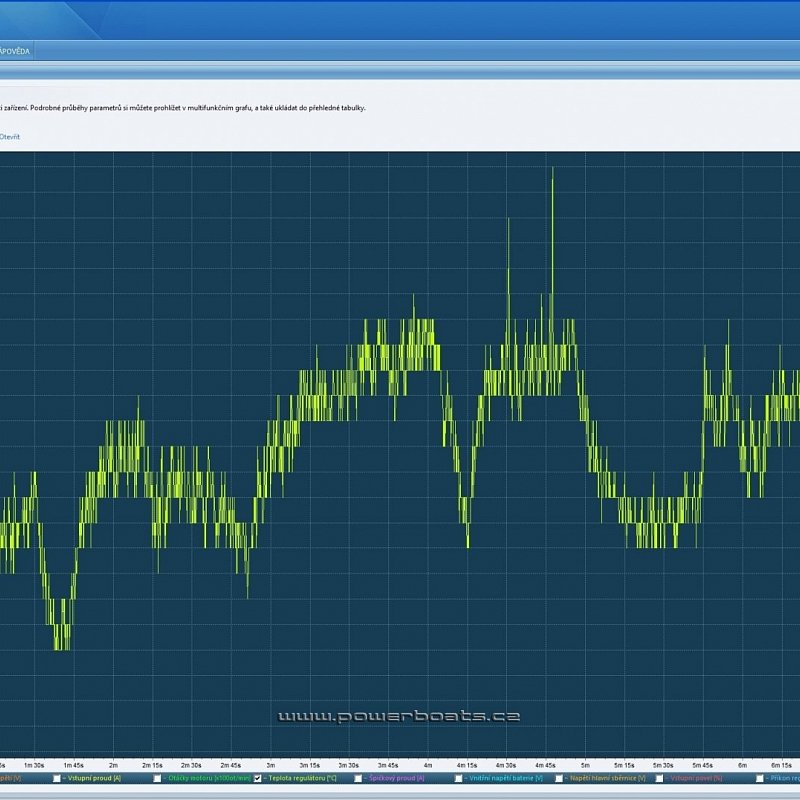
Task: Open the NÁPOVĚDA menu
Action: point(14,50)
